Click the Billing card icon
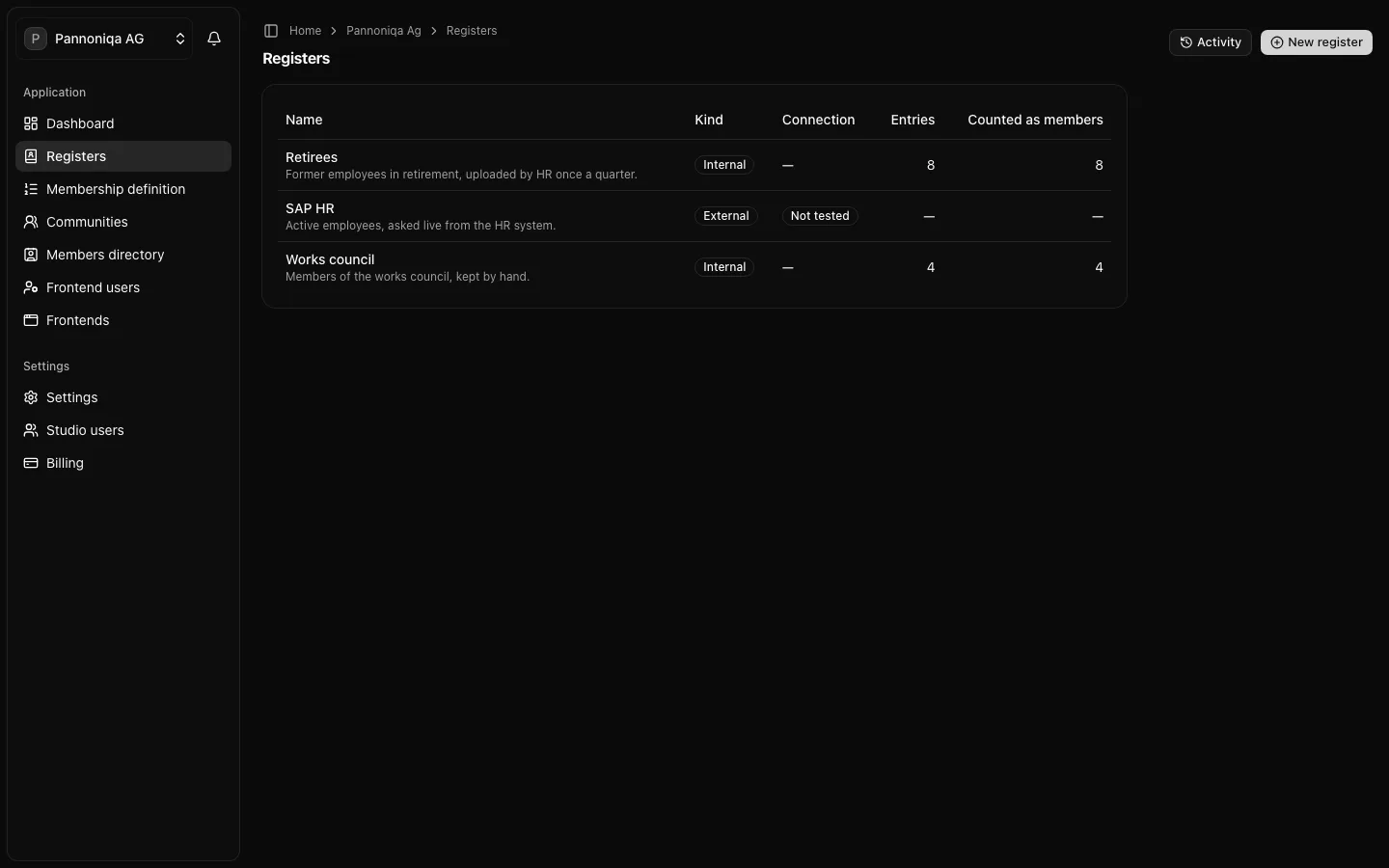 coord(31,463)
